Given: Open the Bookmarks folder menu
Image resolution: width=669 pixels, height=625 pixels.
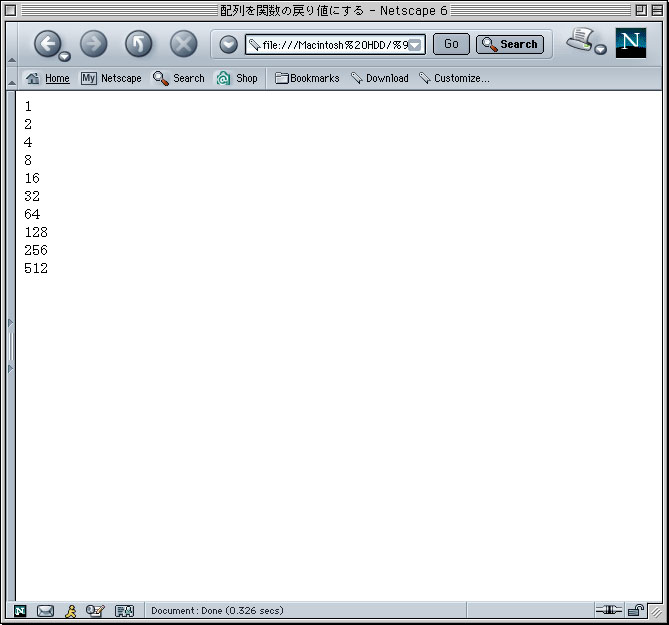Looking at the screenshot, I should (307, 78).
